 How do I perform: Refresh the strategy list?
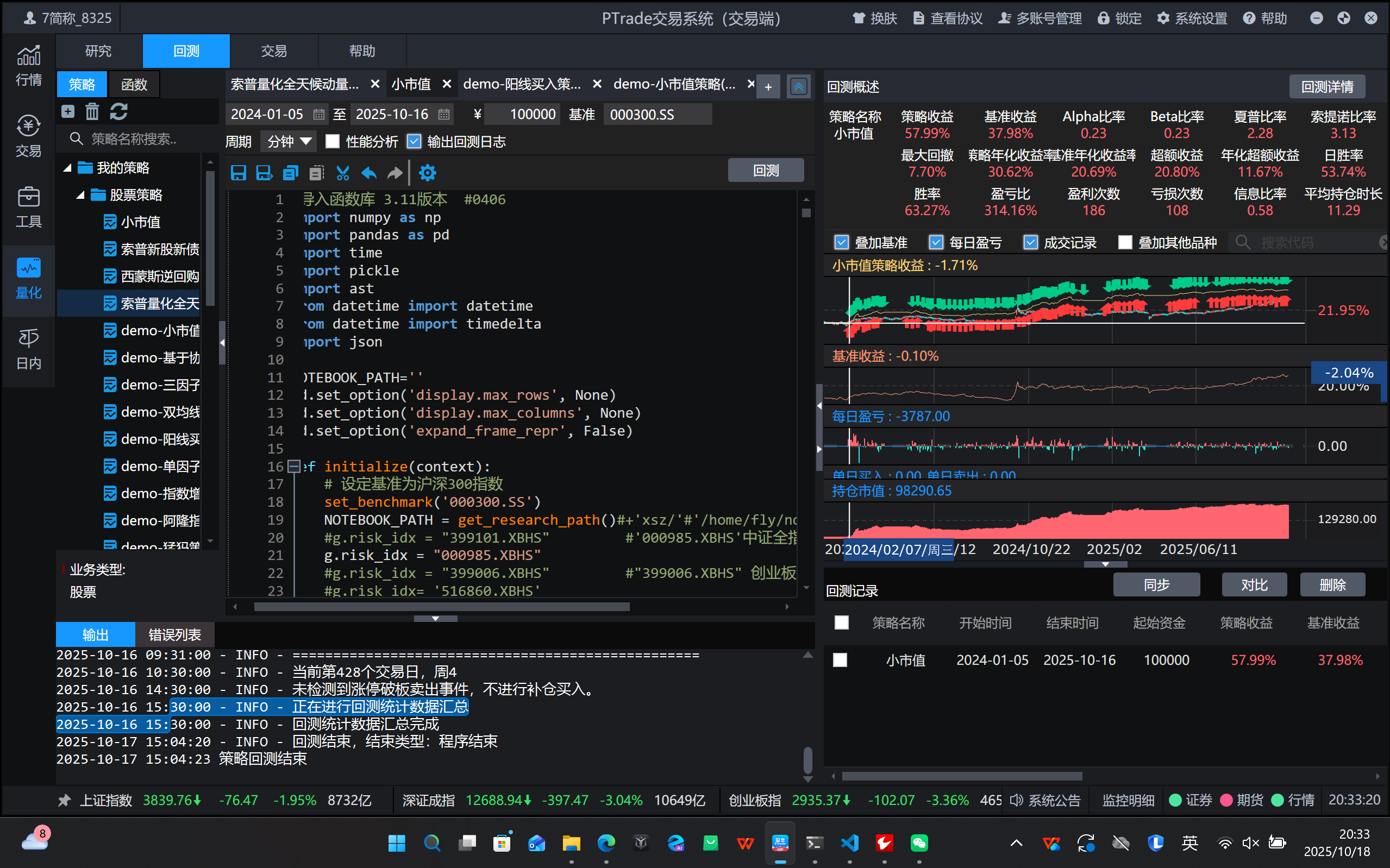[119, 111]
